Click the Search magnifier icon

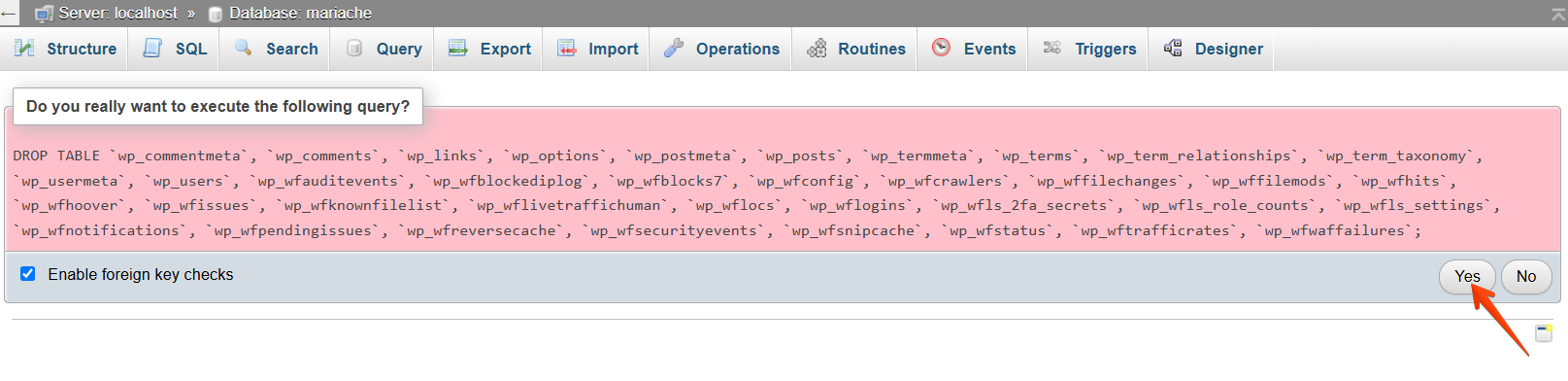(244, 48)
